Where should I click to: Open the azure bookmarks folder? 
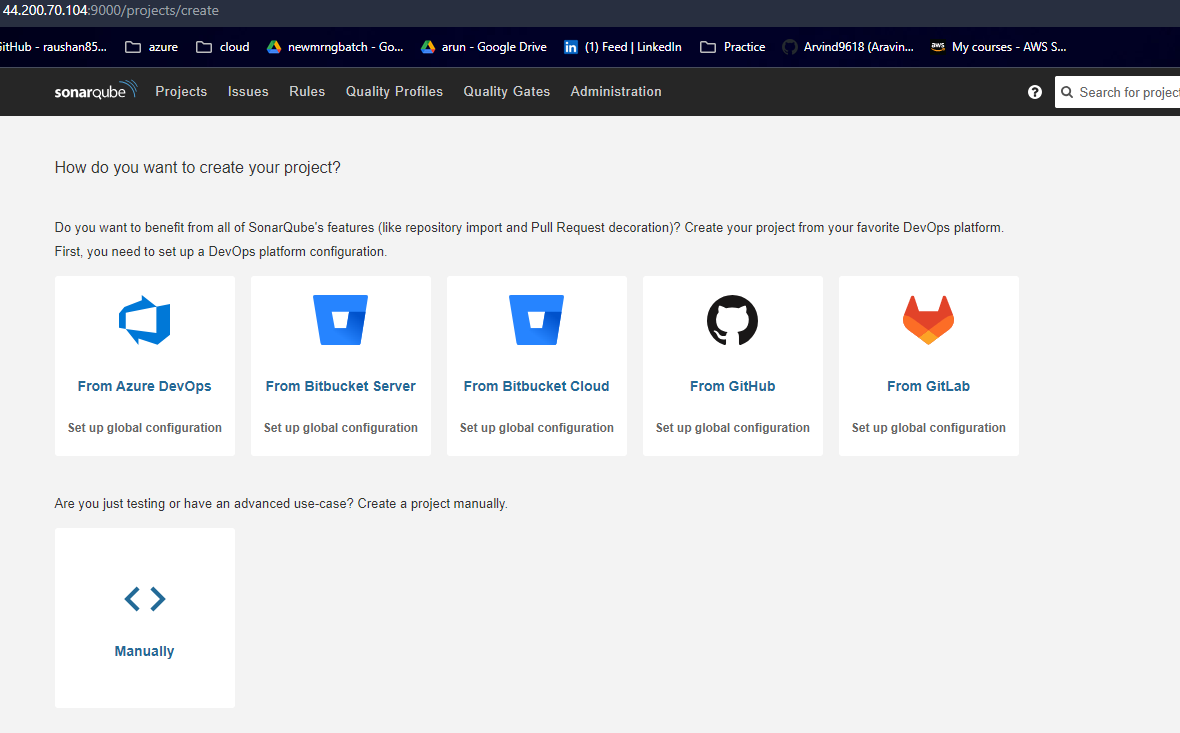click(151, 47)
